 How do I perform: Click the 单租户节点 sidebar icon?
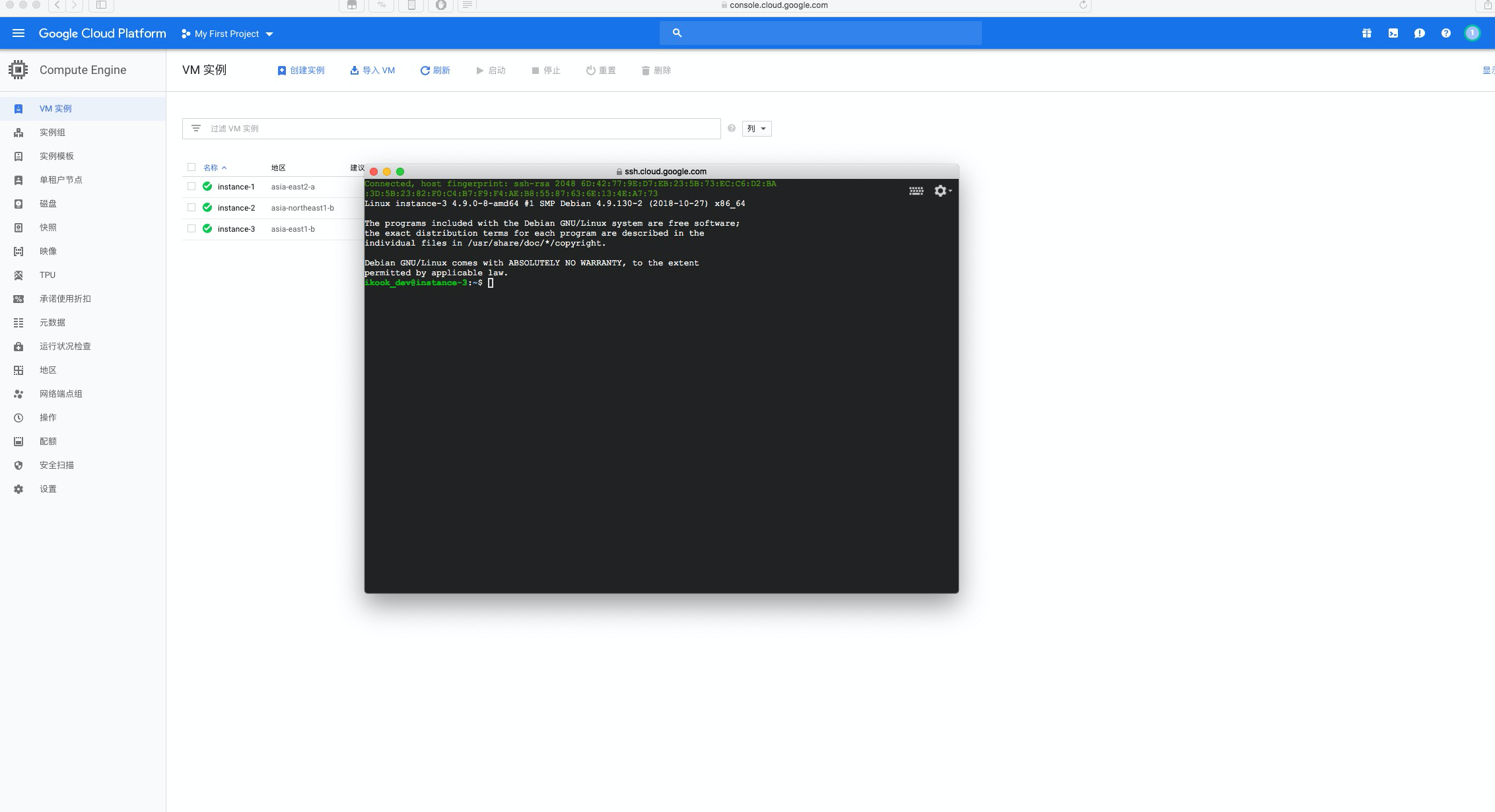(x=18, y=180)
